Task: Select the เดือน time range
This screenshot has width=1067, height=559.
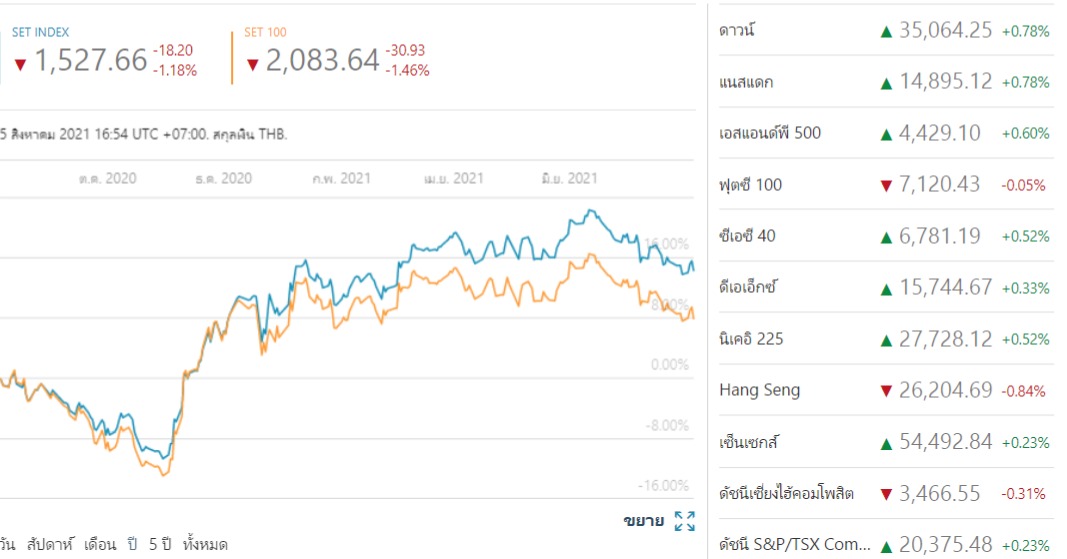Action: click(102, 545)
